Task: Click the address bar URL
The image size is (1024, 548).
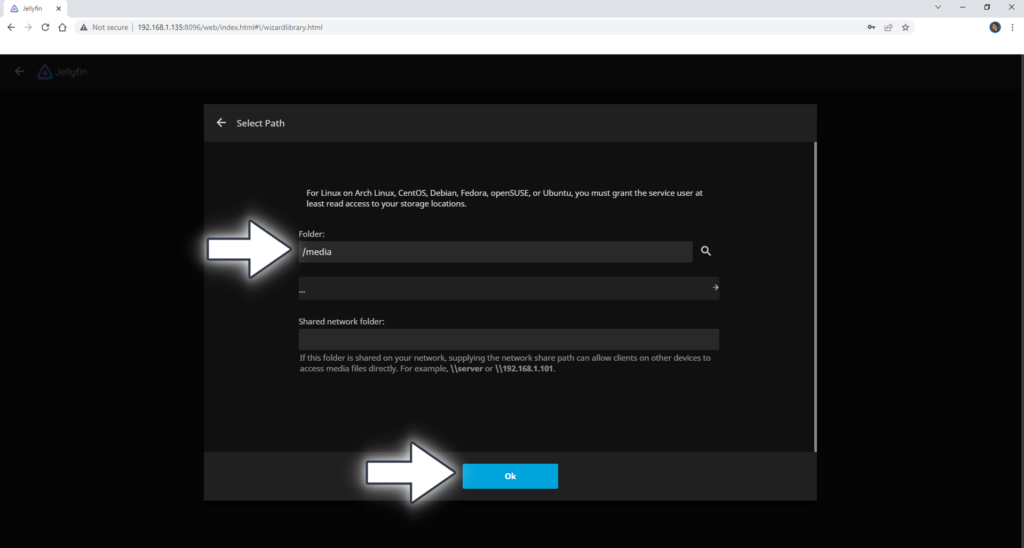Action: 230,27
